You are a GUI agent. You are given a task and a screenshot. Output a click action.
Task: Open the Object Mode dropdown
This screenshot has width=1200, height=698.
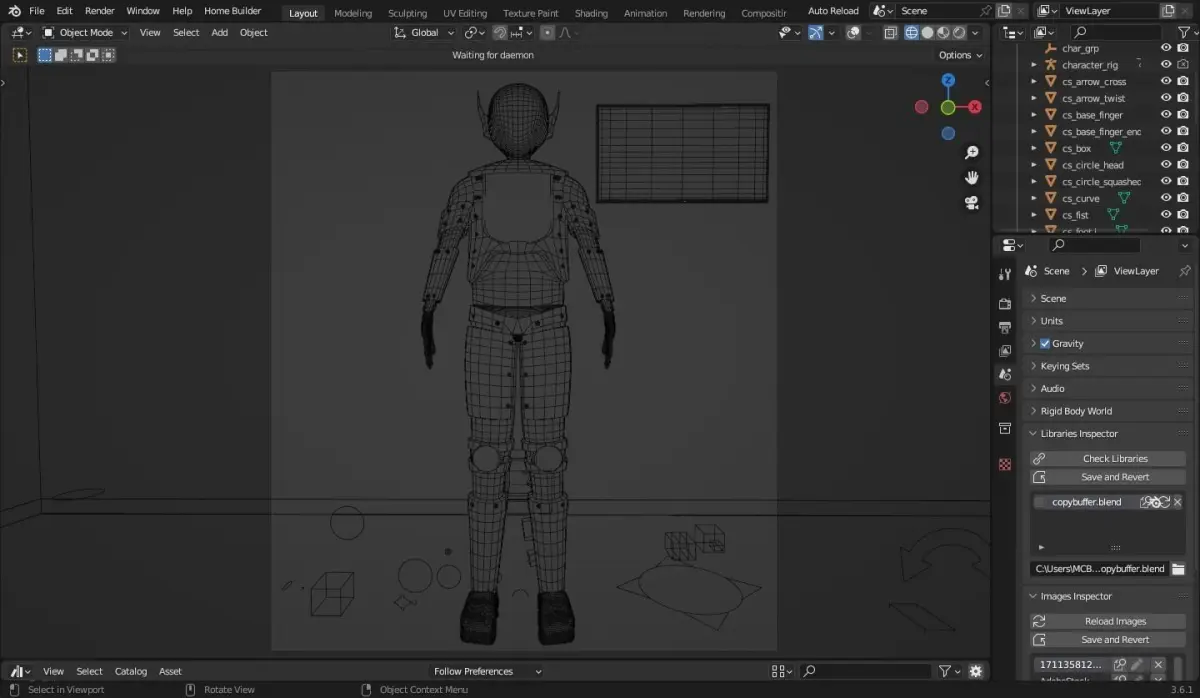pos(85,32)
